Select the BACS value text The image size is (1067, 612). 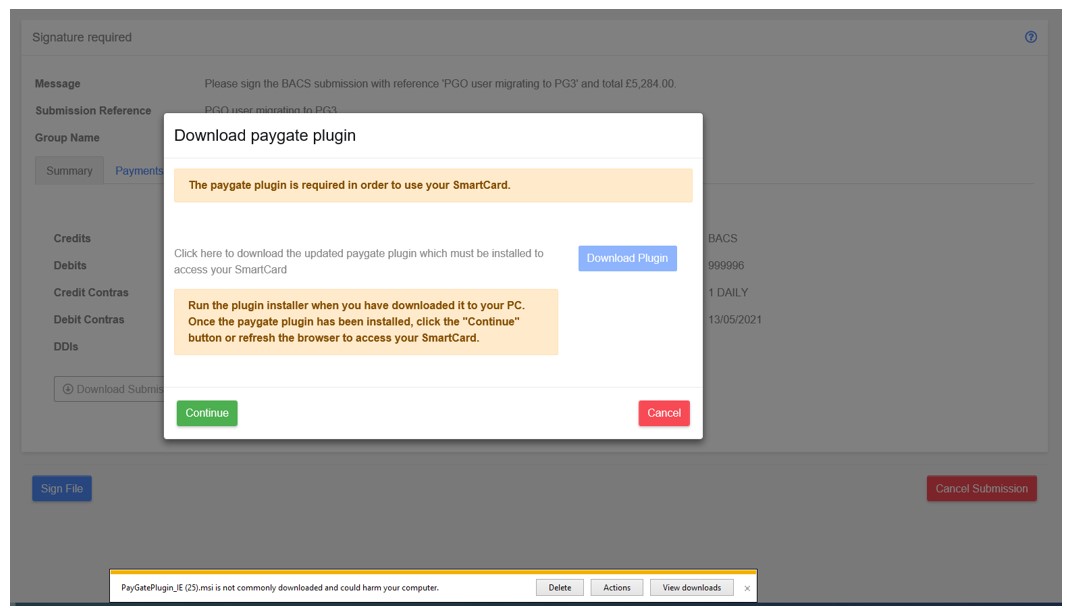point(722,238)
